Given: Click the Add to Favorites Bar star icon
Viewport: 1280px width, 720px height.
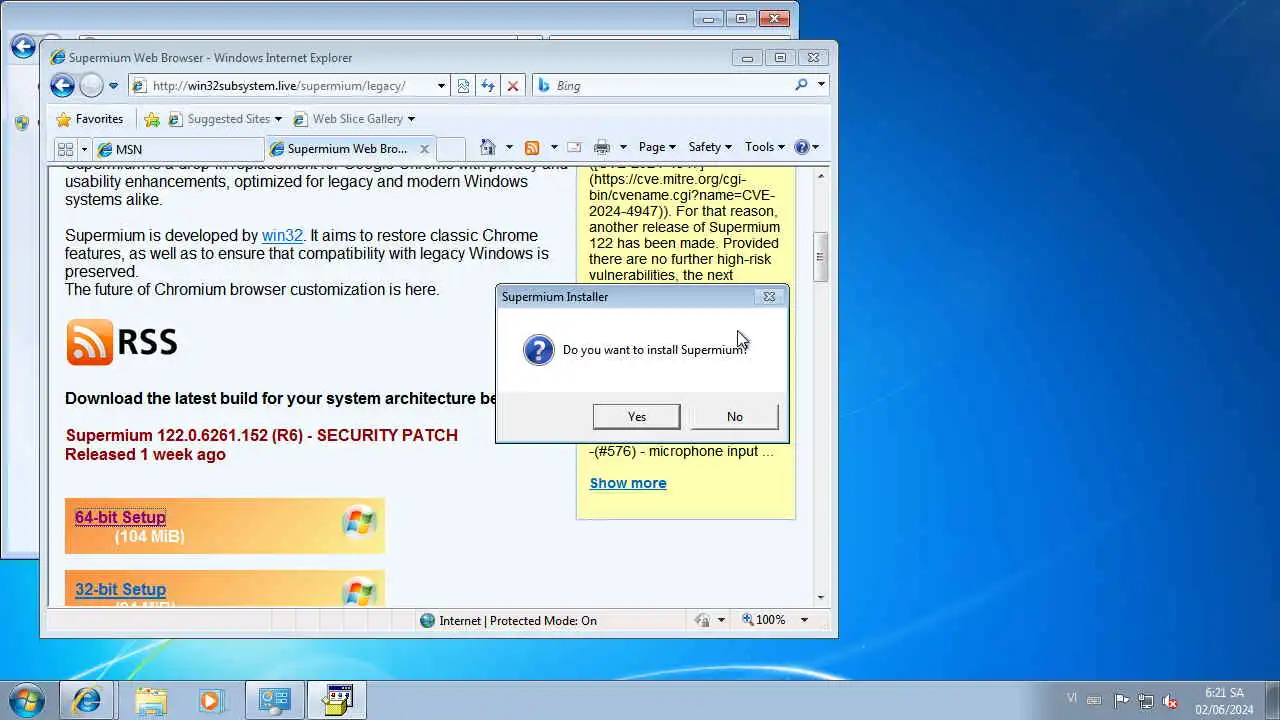Looking at the screenshot, I should click(x=152, y=119).
